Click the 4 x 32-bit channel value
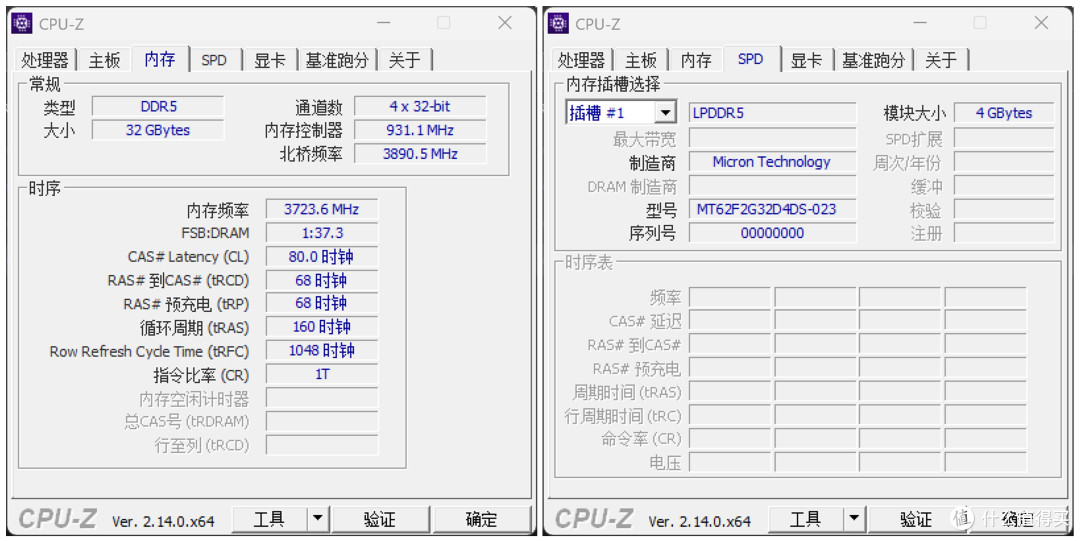This screenshot has width=1080, height=541. coord(420,107)
